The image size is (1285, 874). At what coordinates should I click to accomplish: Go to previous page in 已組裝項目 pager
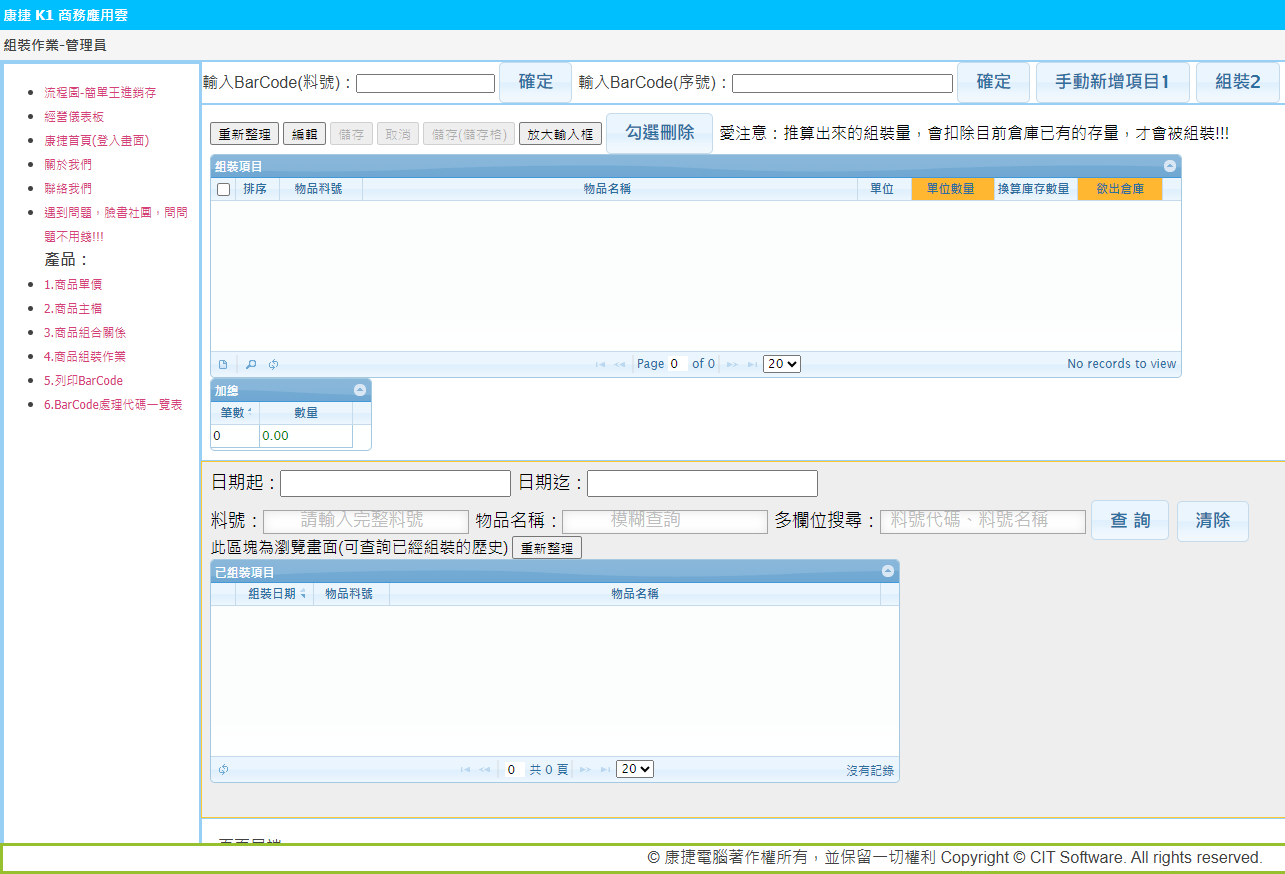click(x=484, y=769)
